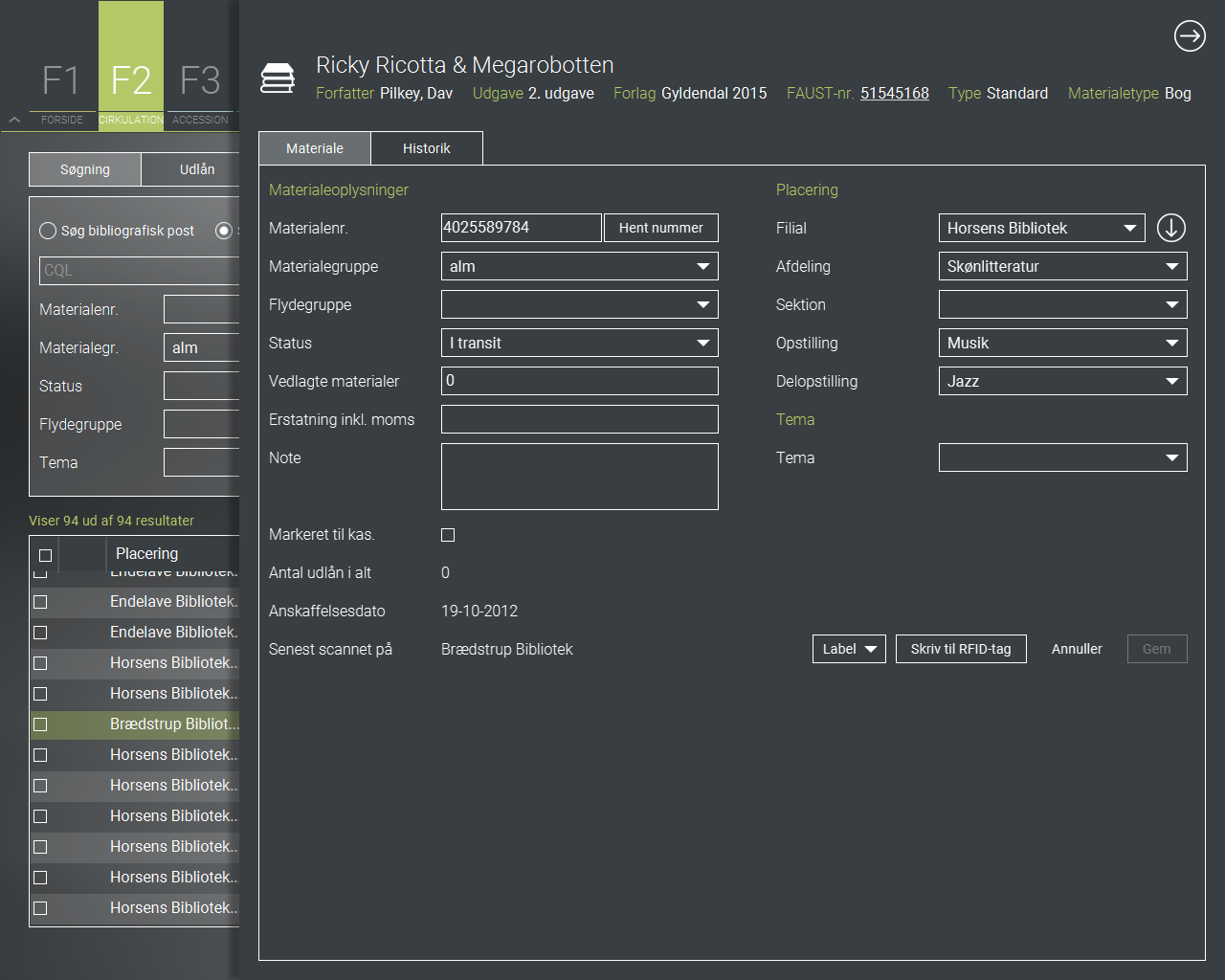Click the Status field in the search panel
Screen dimensions: 1225x980
tap(202, 386)
